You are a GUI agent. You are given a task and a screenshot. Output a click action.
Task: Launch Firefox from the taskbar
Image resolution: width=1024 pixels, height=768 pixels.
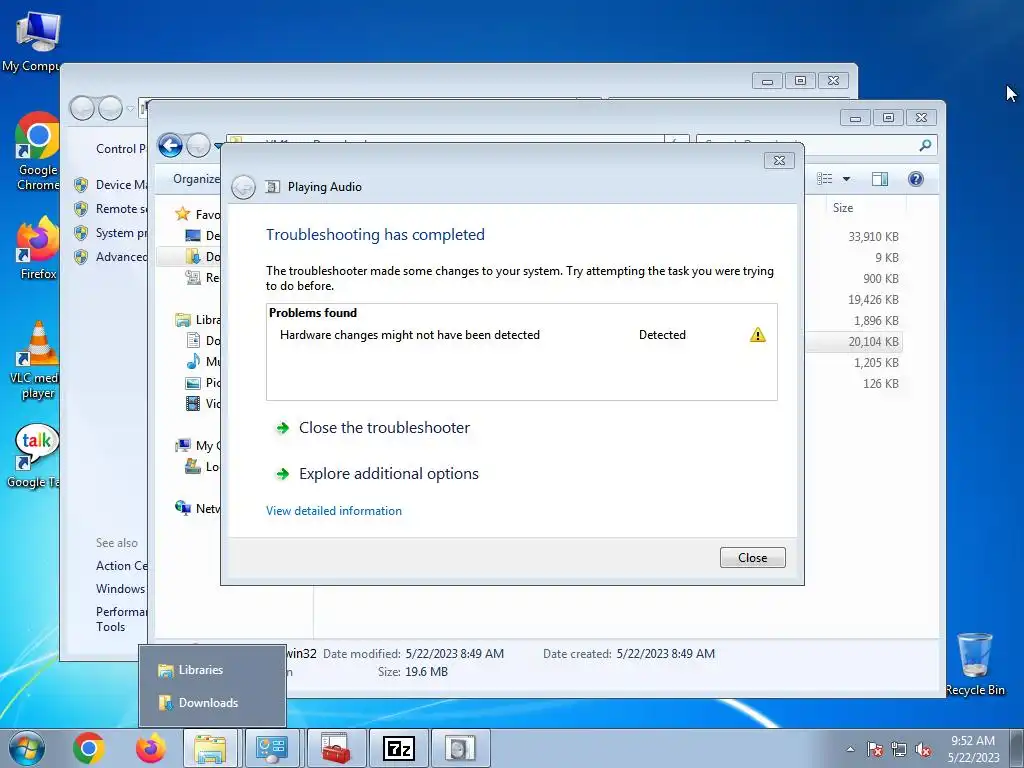150,748
